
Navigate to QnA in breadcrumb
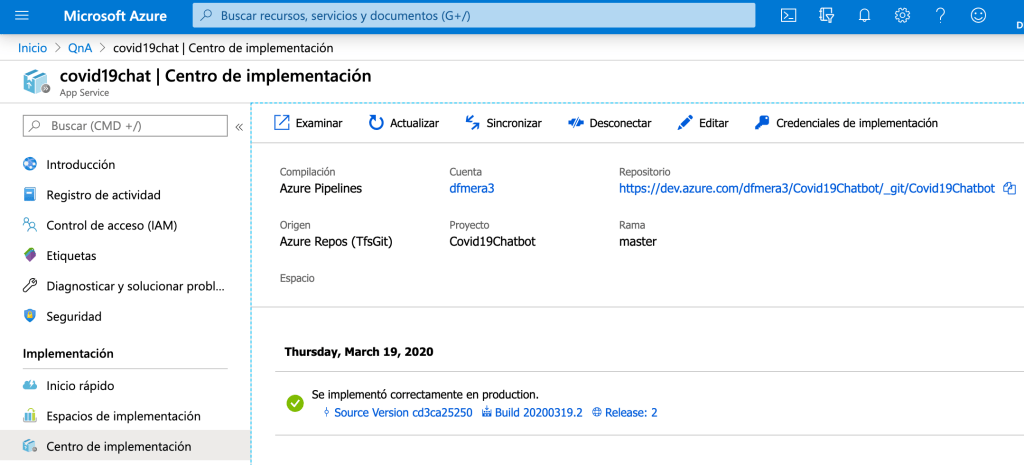pyautogui.click(x=80, y=48)
